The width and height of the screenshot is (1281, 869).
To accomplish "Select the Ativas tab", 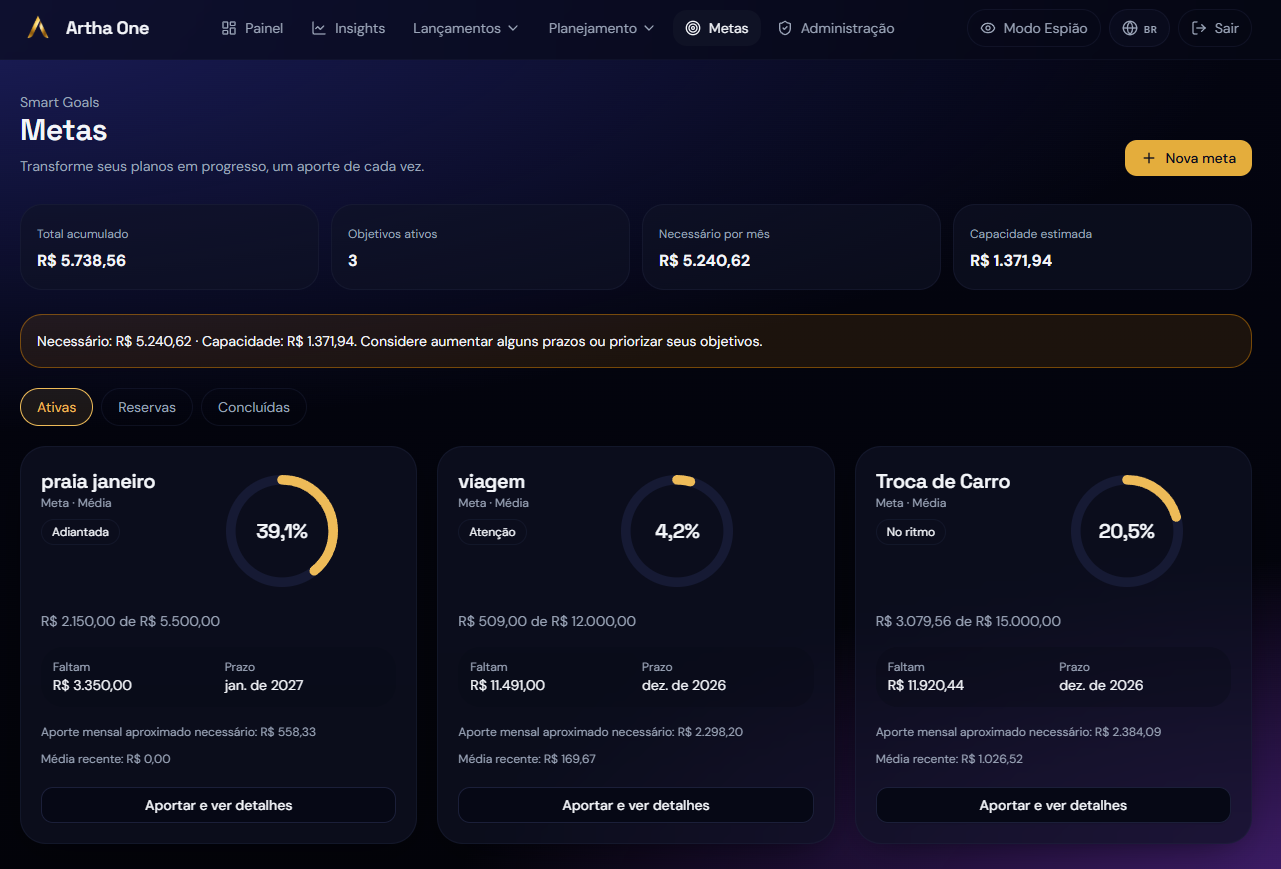I will (x=56, y=407).
